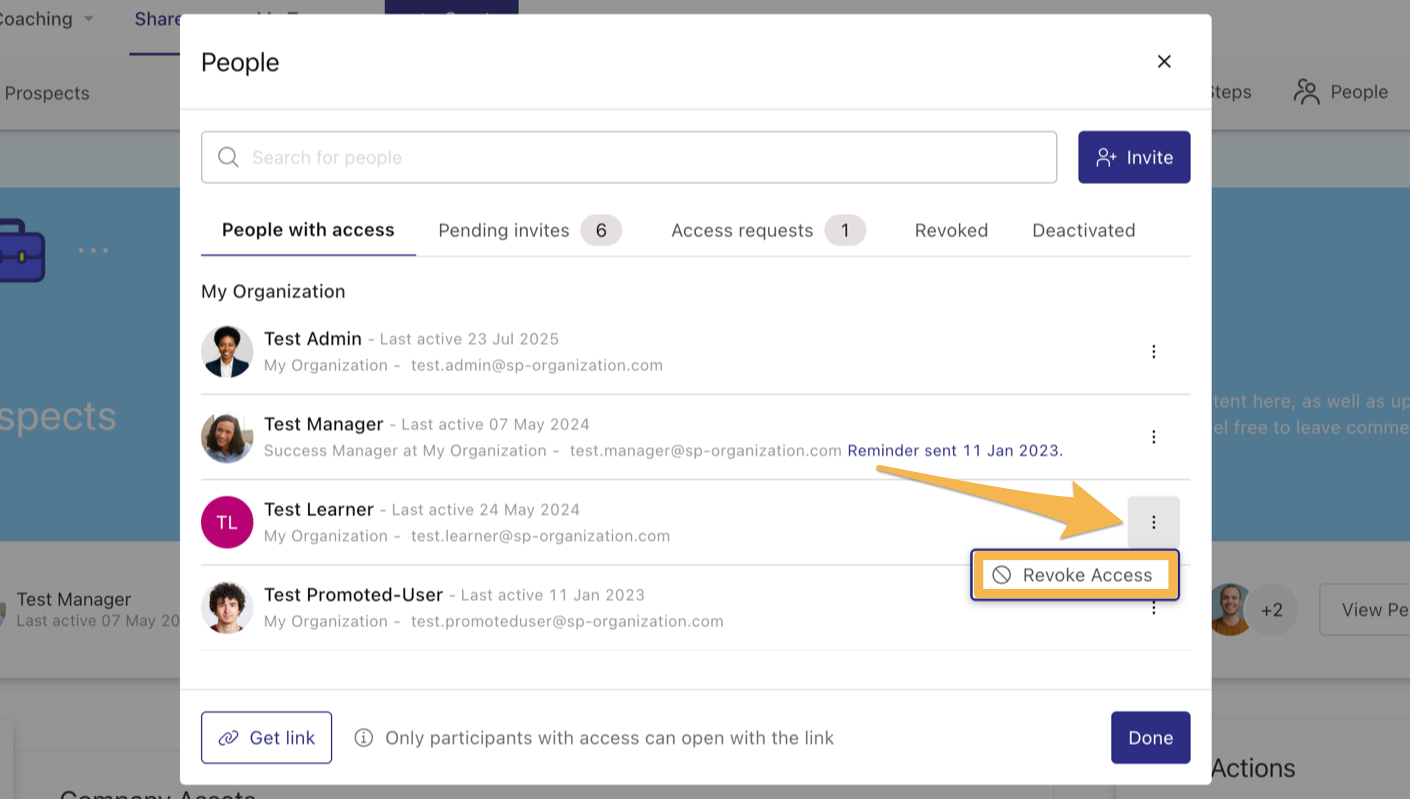Select the People with access tab

click(308, 230)
